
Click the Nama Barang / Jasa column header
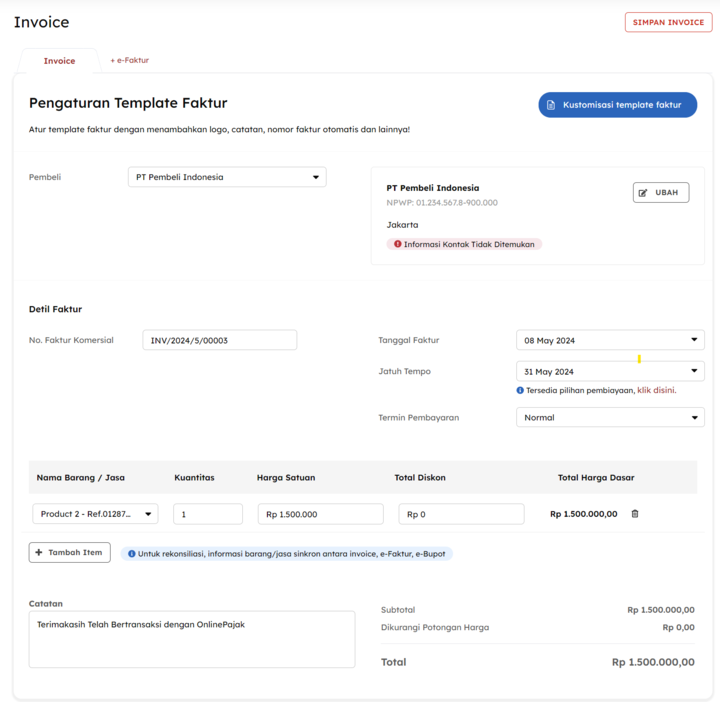[x=81, y=477]
